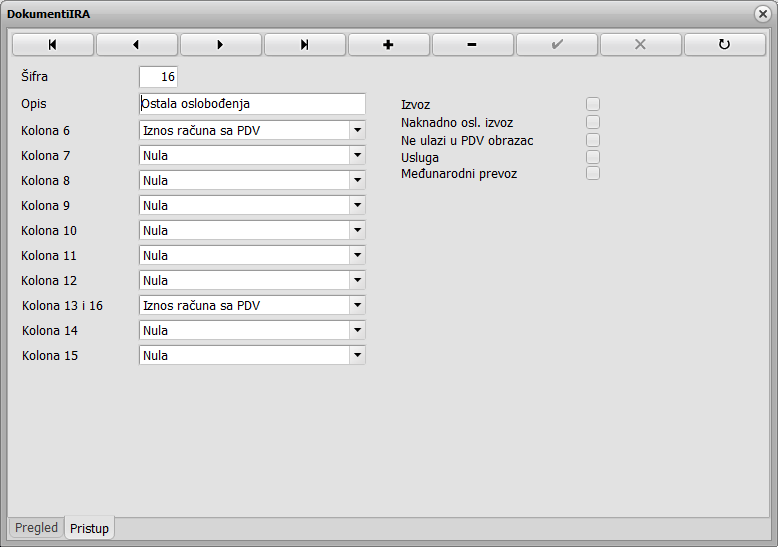
Task: Focus the Opis text field
Action: coord(252,104)
